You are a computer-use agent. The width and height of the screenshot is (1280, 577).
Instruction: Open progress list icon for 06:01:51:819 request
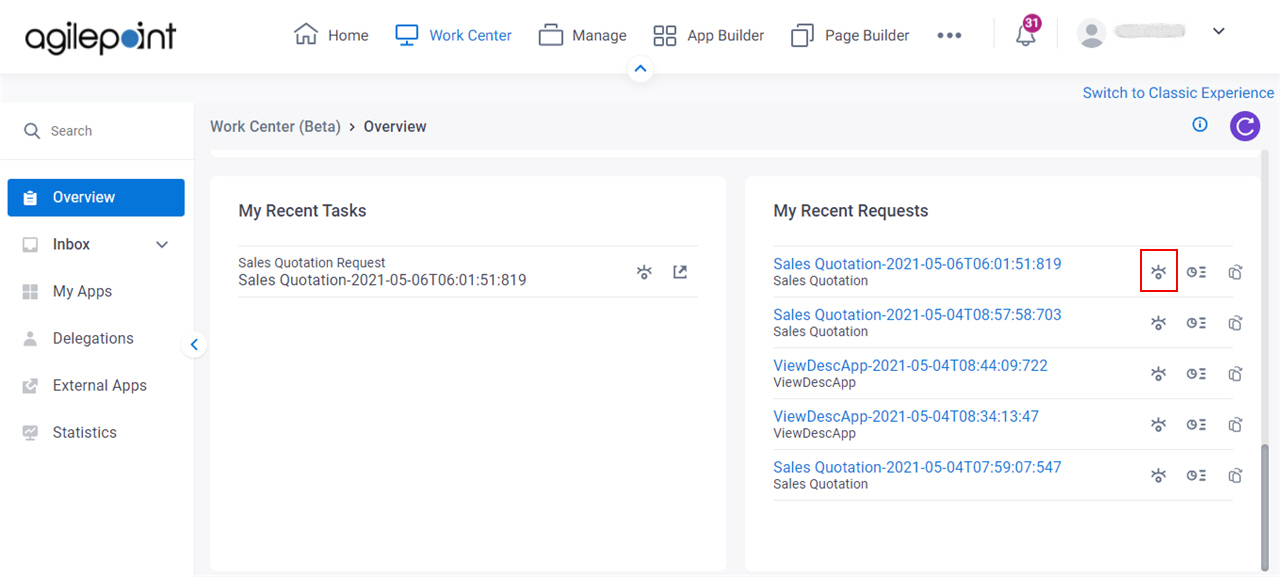pos(1196,272)
